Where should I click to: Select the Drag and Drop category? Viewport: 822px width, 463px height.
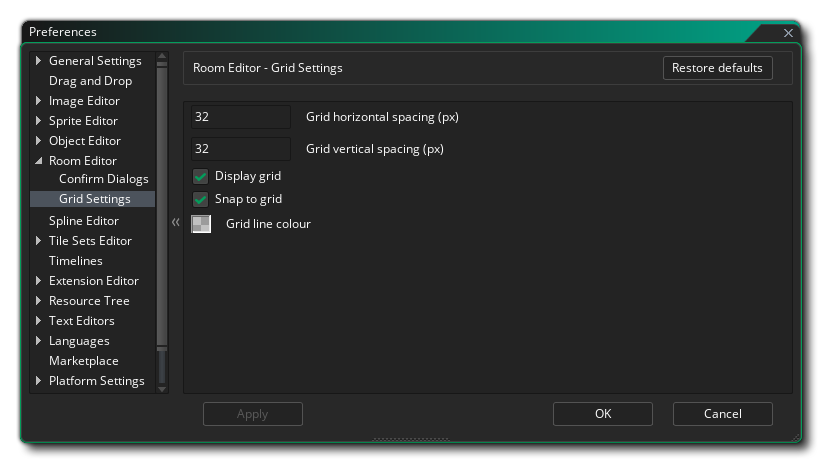coord(90,81)
